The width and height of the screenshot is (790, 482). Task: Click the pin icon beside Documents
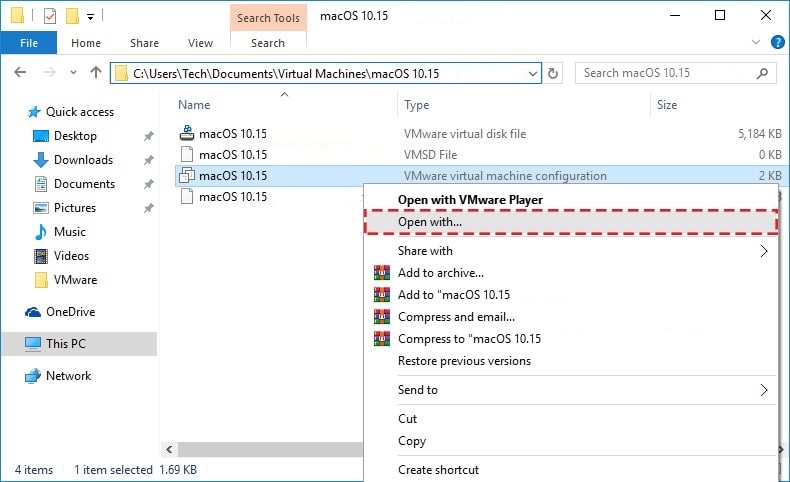click(148, 184)
